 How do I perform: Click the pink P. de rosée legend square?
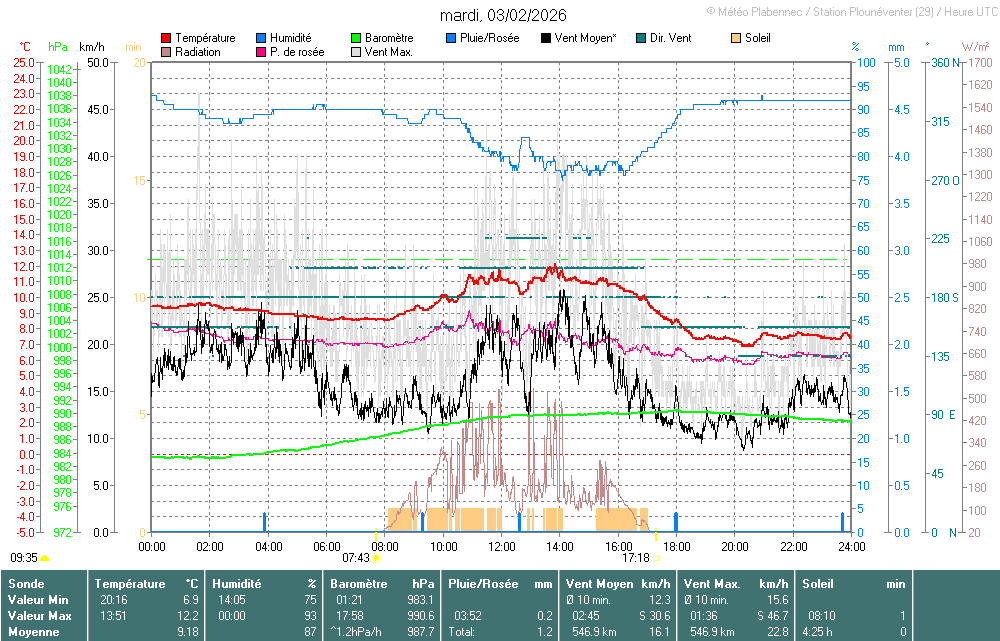262,52
